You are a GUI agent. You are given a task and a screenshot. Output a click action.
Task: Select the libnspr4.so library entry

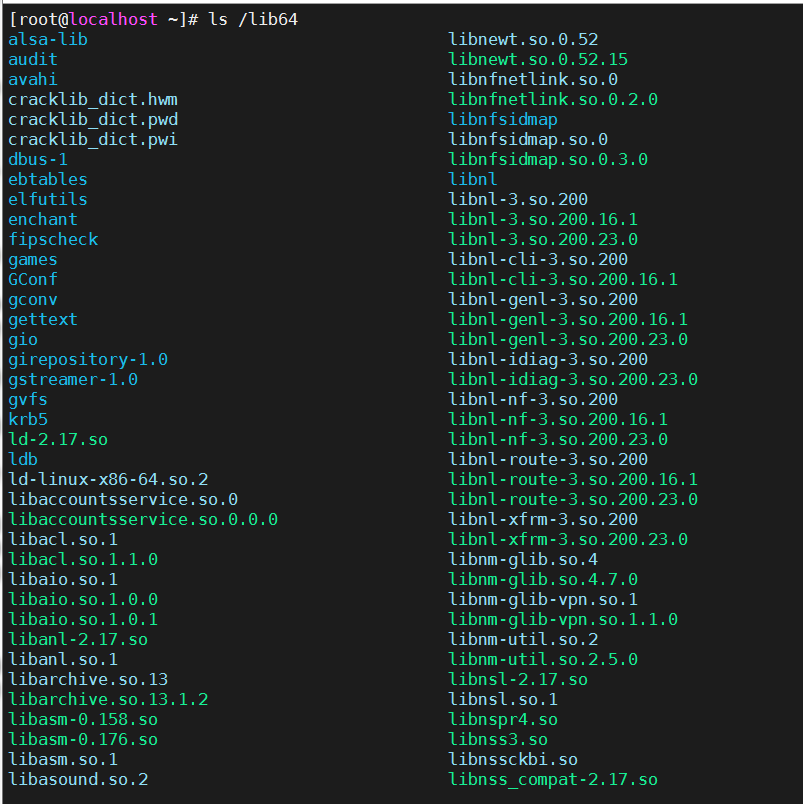(503, 719)
